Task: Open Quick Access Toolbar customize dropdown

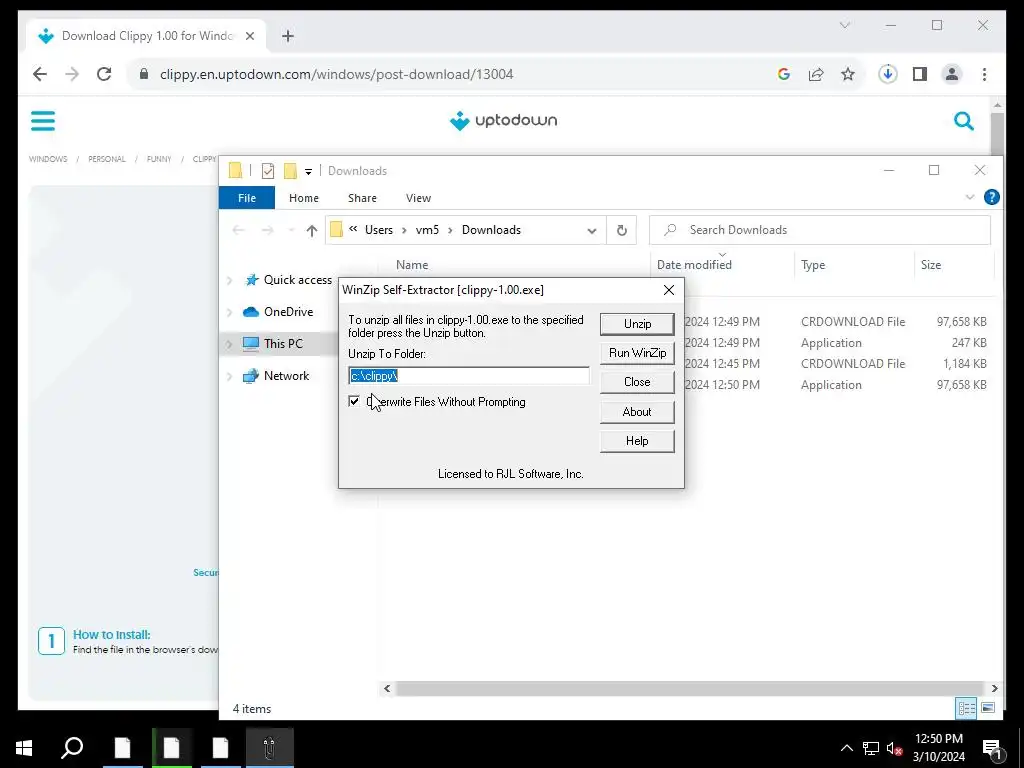Action: (308, 172)
